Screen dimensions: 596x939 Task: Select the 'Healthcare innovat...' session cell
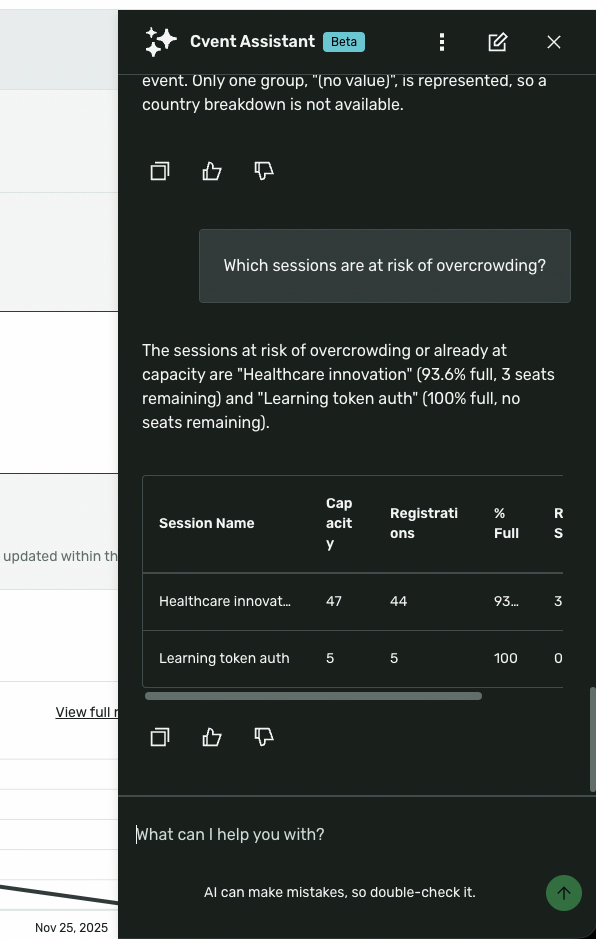[225, 601]
